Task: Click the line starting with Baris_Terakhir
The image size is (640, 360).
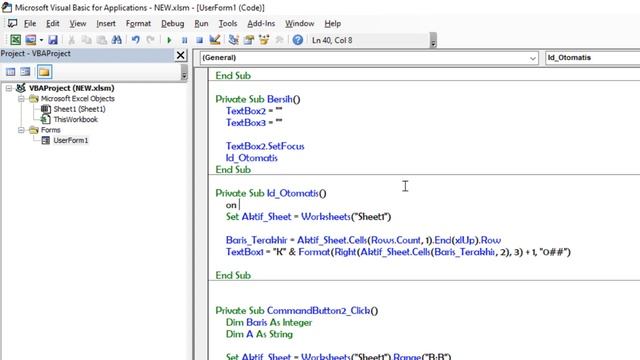Action: [363, 240]
